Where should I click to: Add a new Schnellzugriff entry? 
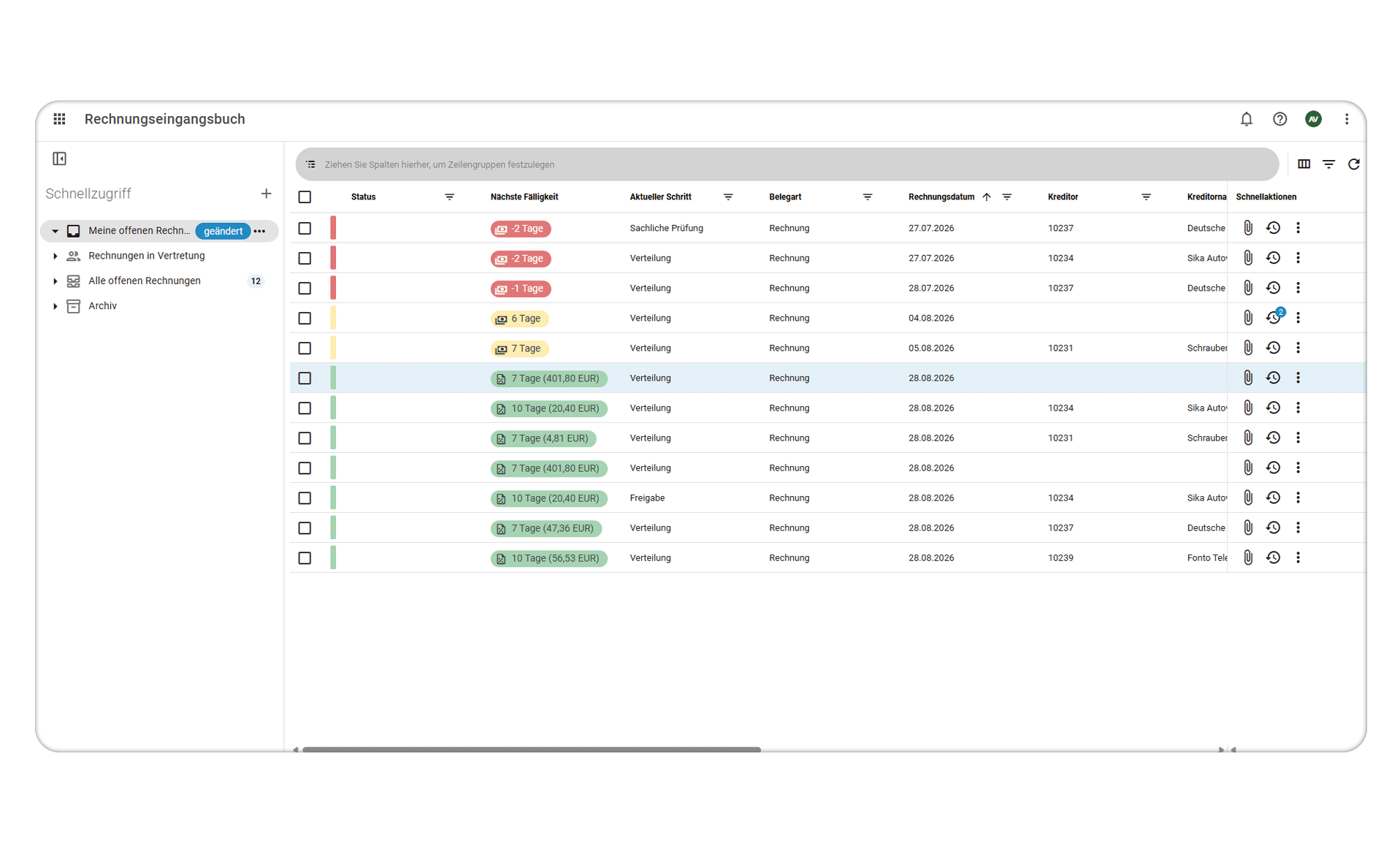266,194
